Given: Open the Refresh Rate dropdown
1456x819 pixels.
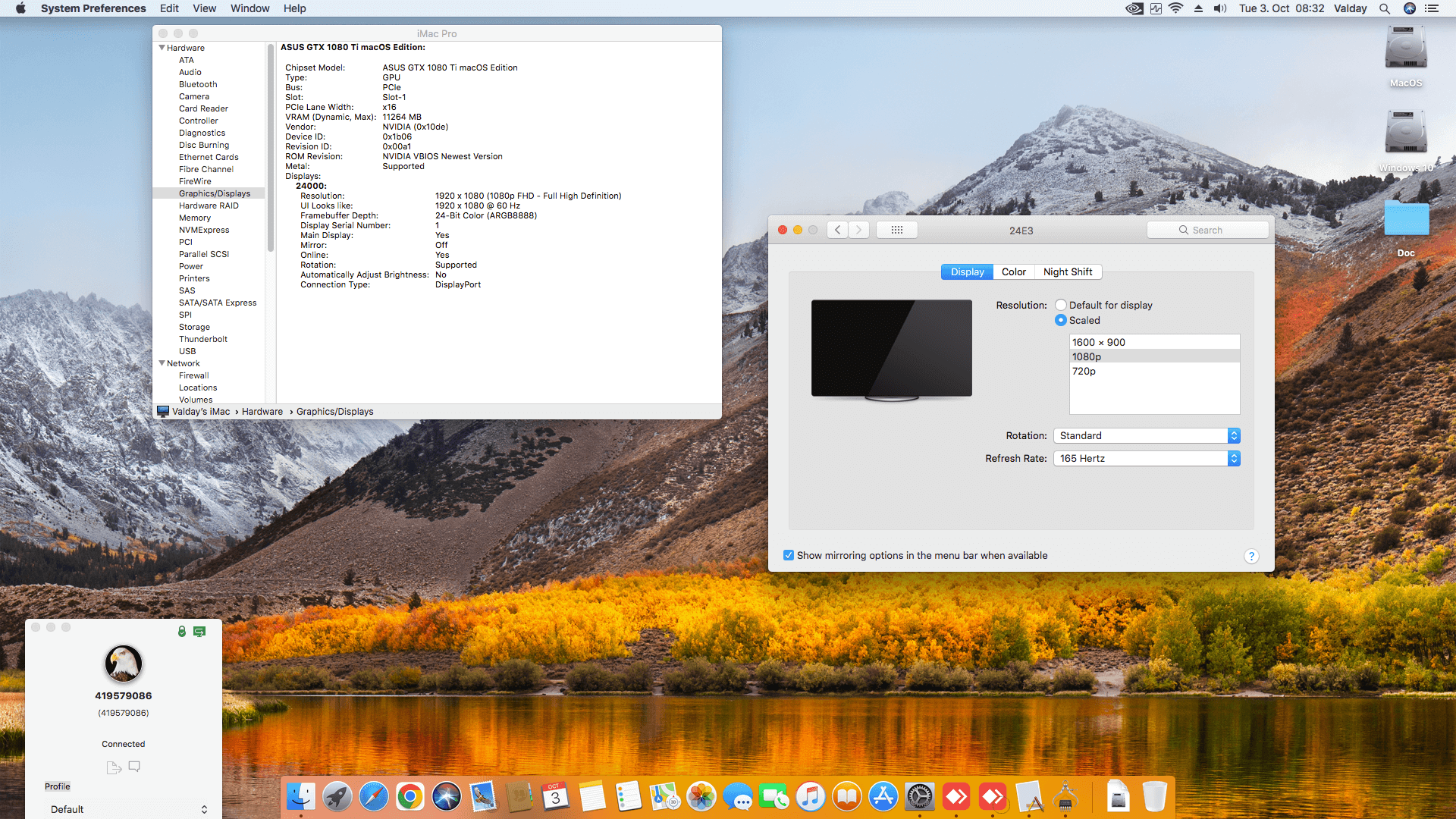Looking at the screenshot, I should click(1147, 458).
